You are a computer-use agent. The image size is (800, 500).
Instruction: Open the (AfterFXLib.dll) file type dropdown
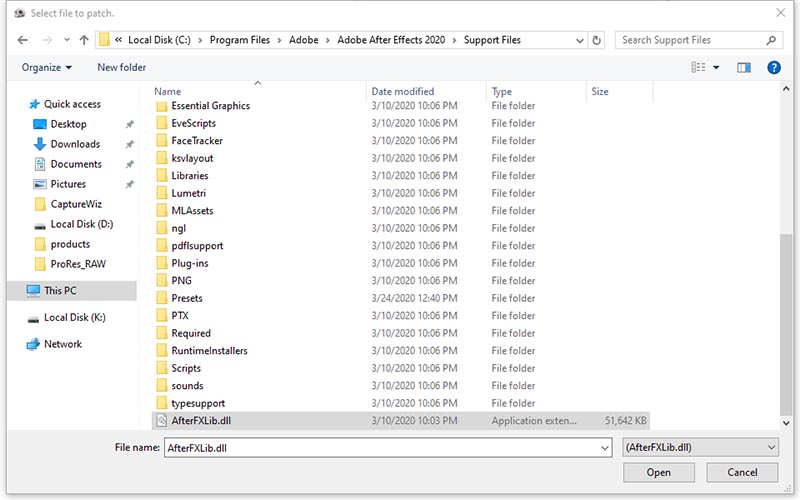pos(701,448)
